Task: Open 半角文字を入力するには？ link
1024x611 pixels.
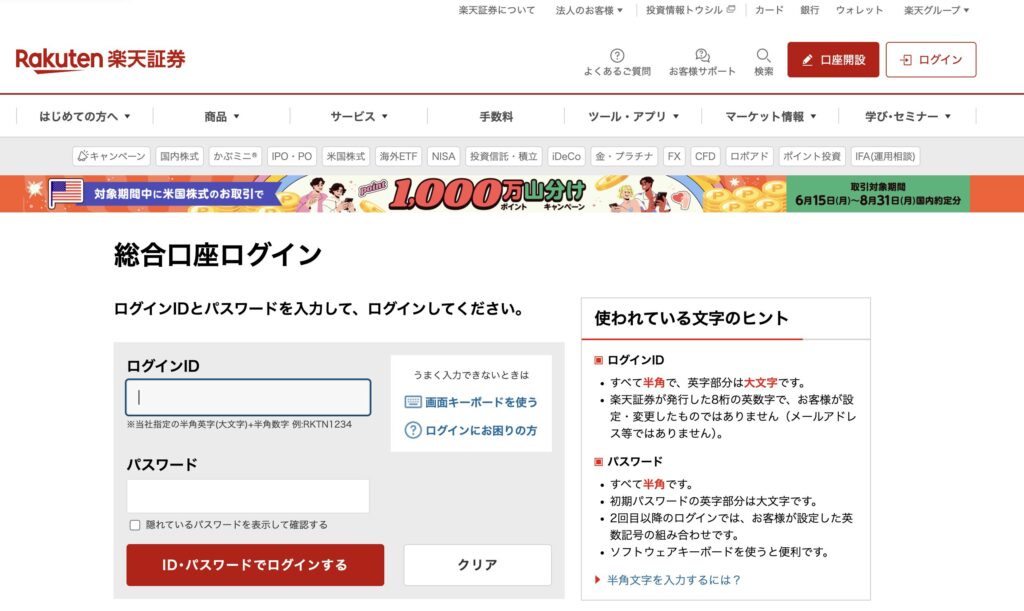Action: coord(673,580)
